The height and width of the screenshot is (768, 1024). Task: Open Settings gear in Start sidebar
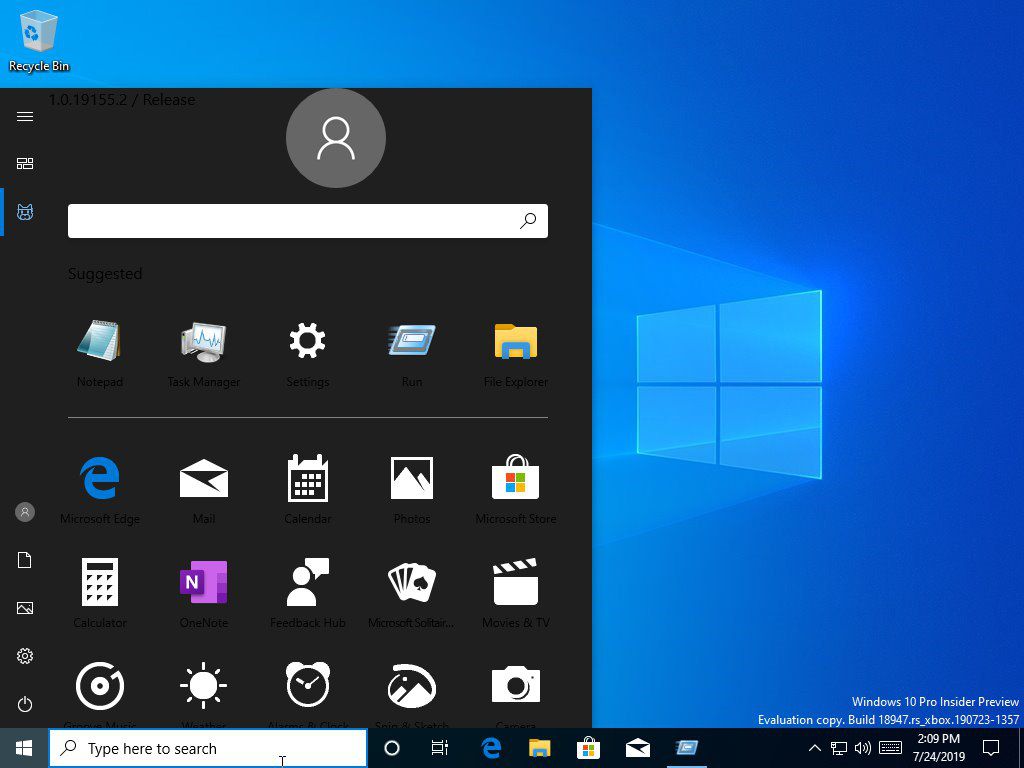[25, 656]
